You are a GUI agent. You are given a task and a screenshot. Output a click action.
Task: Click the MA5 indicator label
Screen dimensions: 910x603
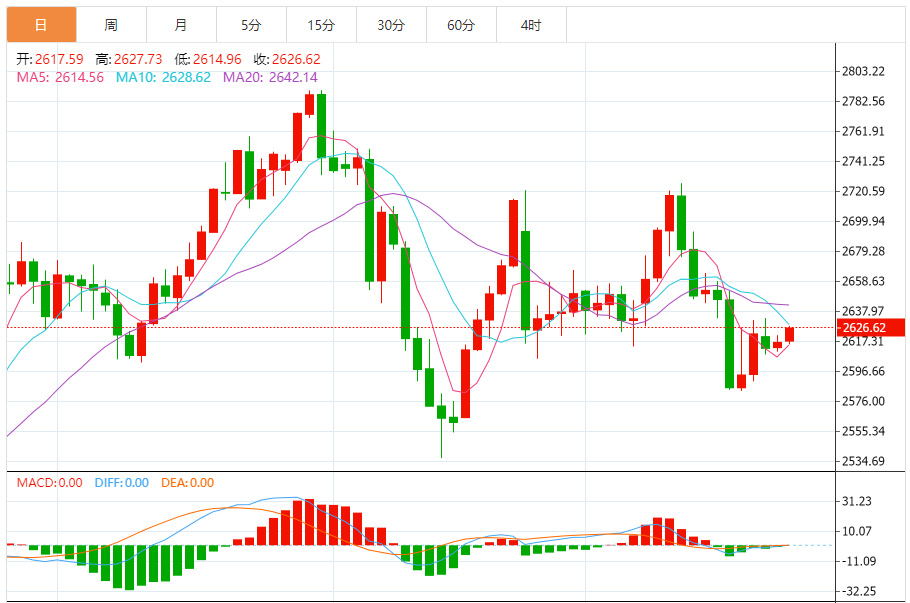(x=60, y=77)
